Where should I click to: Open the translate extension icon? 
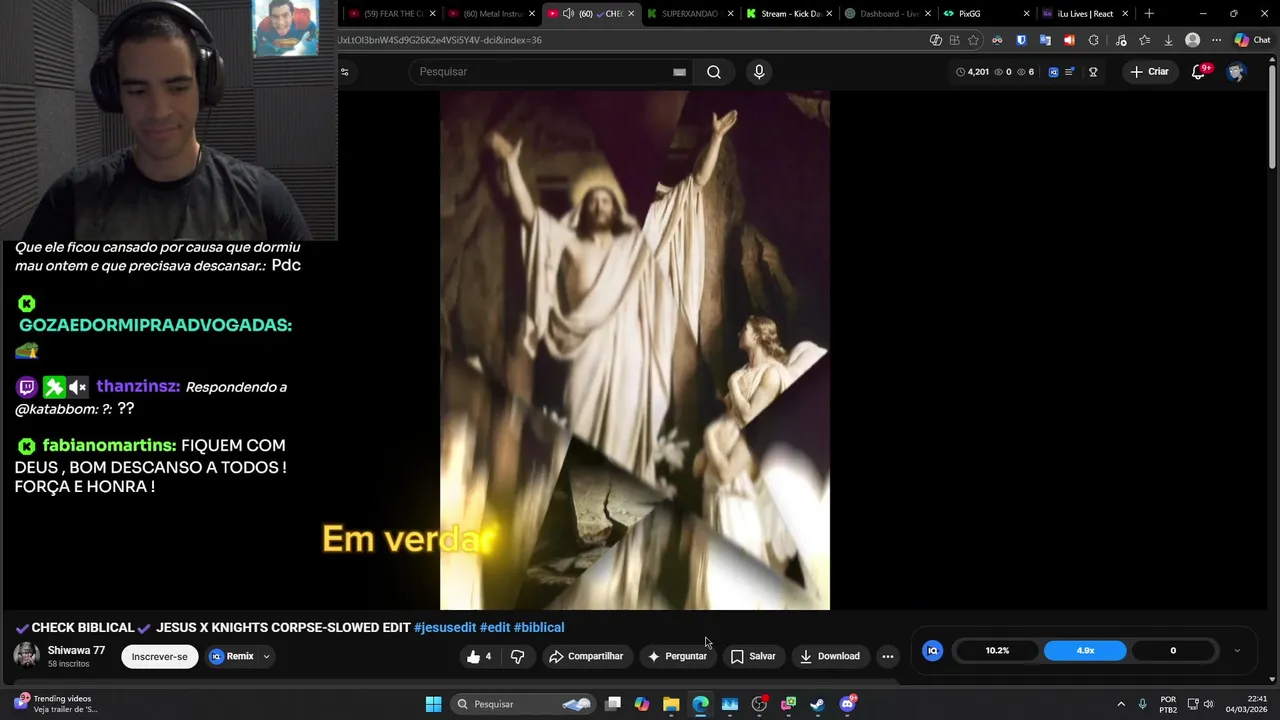coord(1045,40)
